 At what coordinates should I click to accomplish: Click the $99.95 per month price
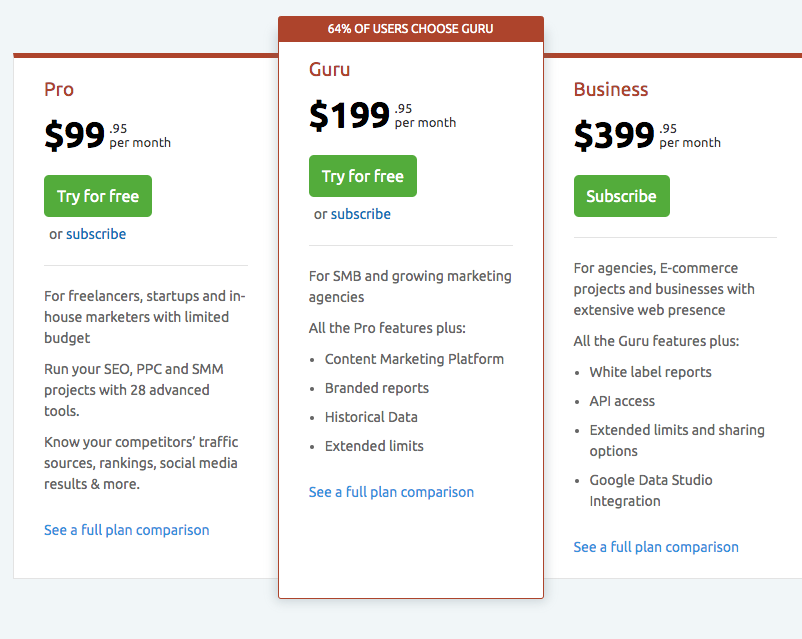pyautogui.click(x=107, y=135)
